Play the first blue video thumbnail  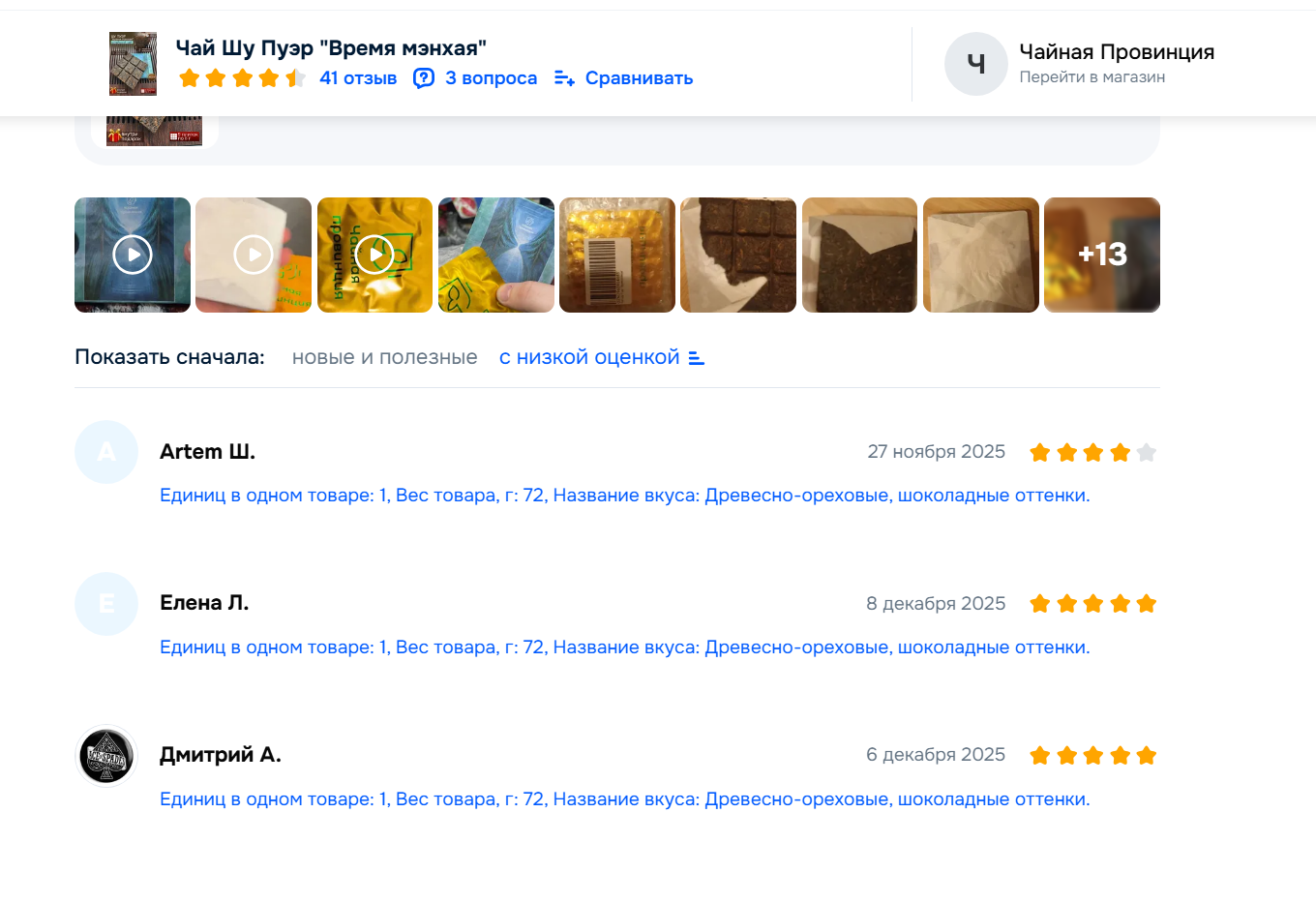pos(133,255)
